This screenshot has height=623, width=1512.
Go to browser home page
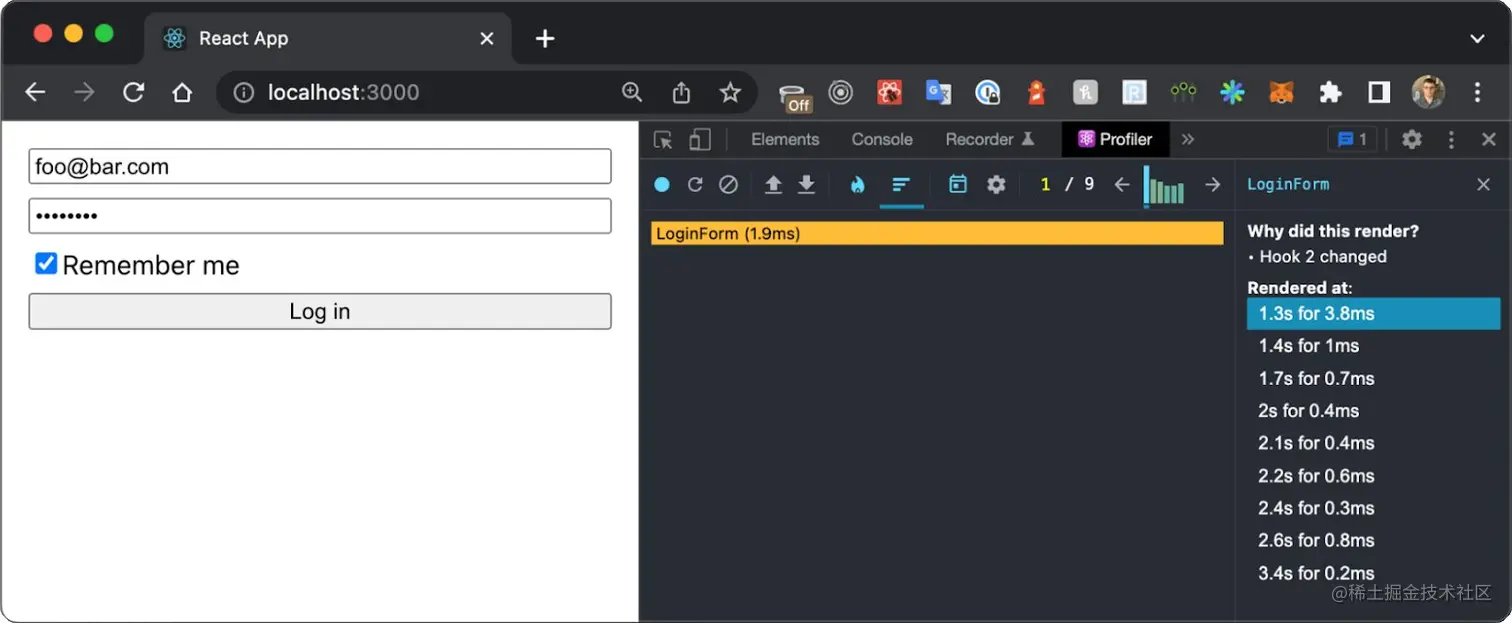[182, 93]
